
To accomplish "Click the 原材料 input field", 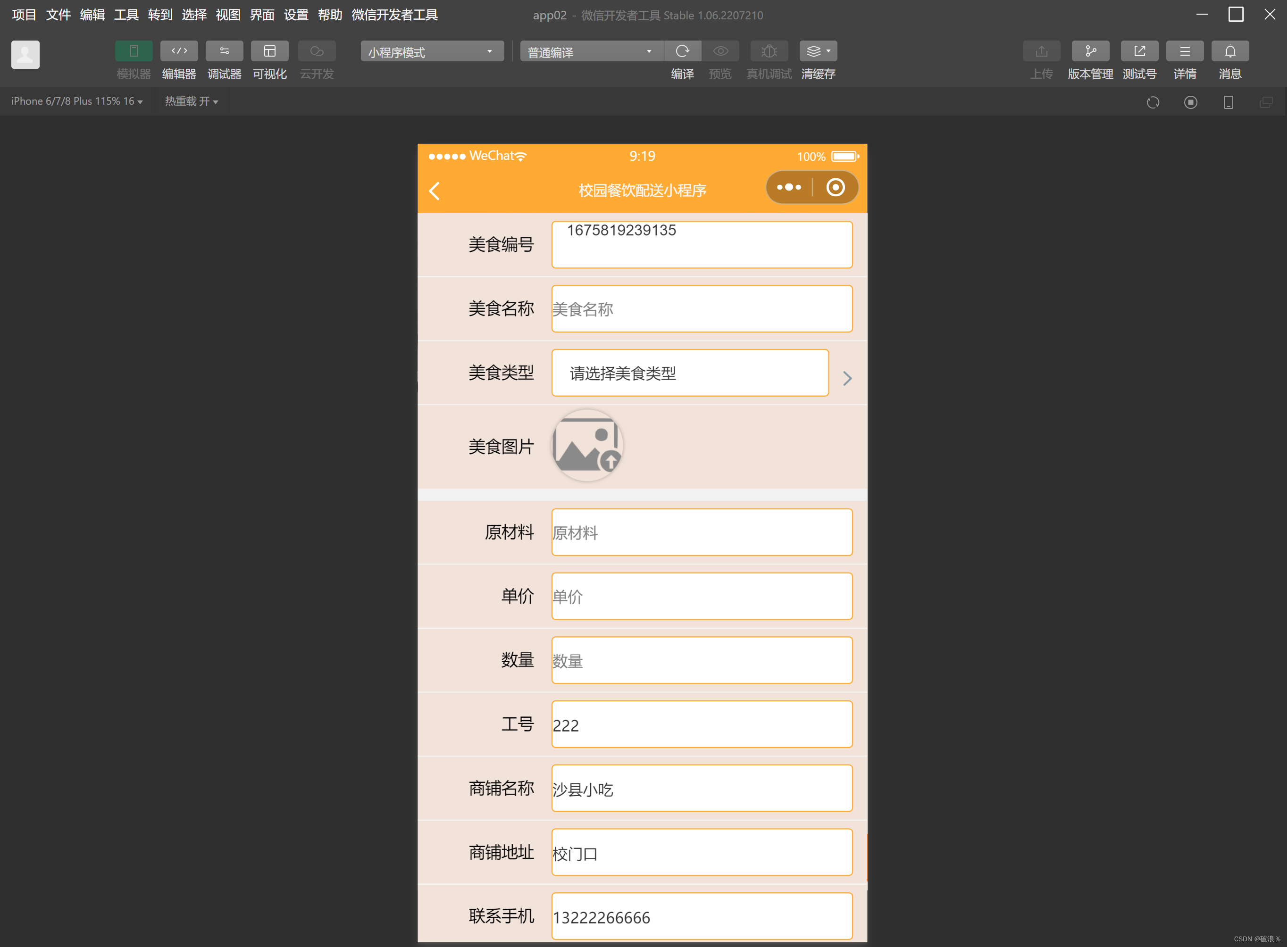I will 702,532.
